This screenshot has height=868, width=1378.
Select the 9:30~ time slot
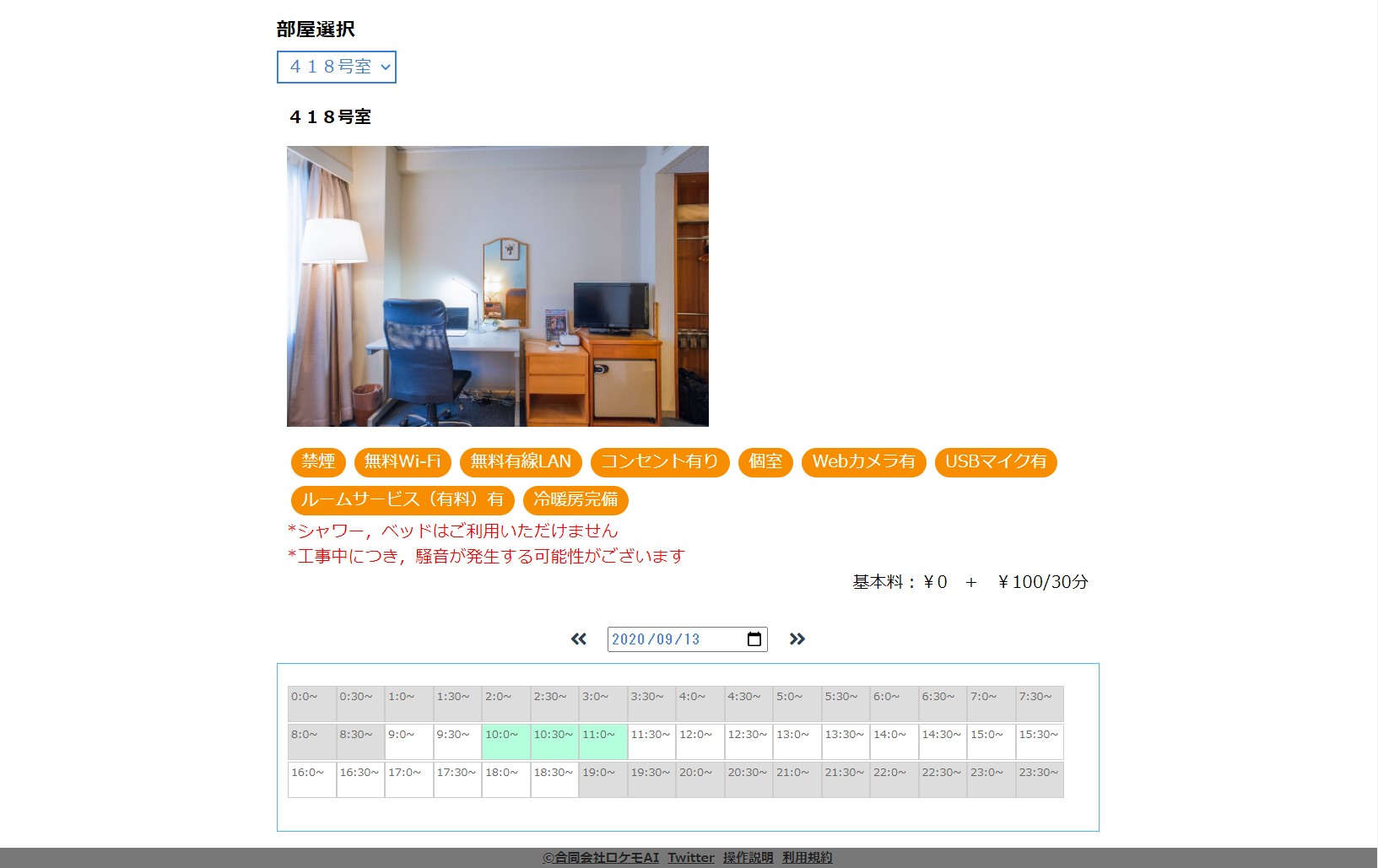pos(457,742)
